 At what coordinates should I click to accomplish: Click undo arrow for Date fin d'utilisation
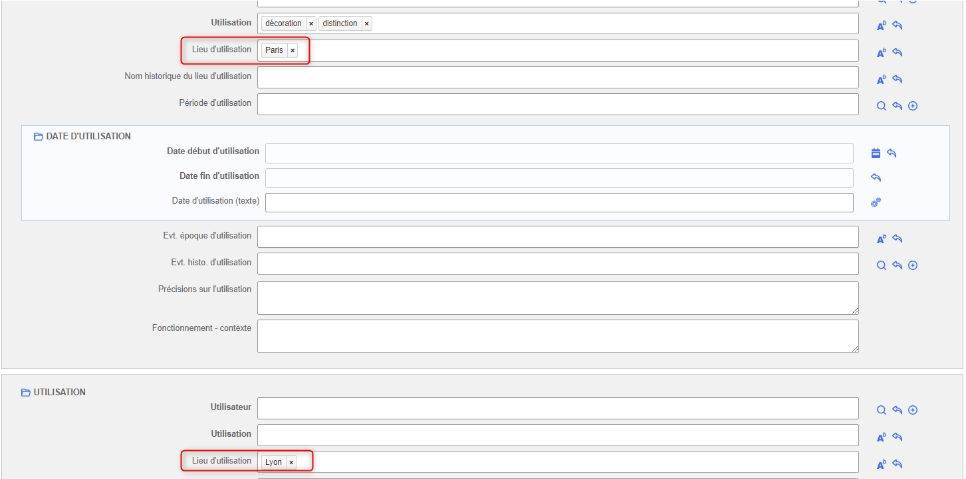click(876, 177)
